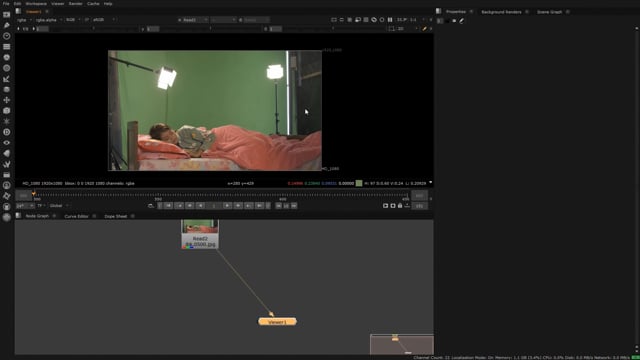Open the Properties pane content menu icon
Viewport: 640px width, 360px height.
[x=438, y=11]
